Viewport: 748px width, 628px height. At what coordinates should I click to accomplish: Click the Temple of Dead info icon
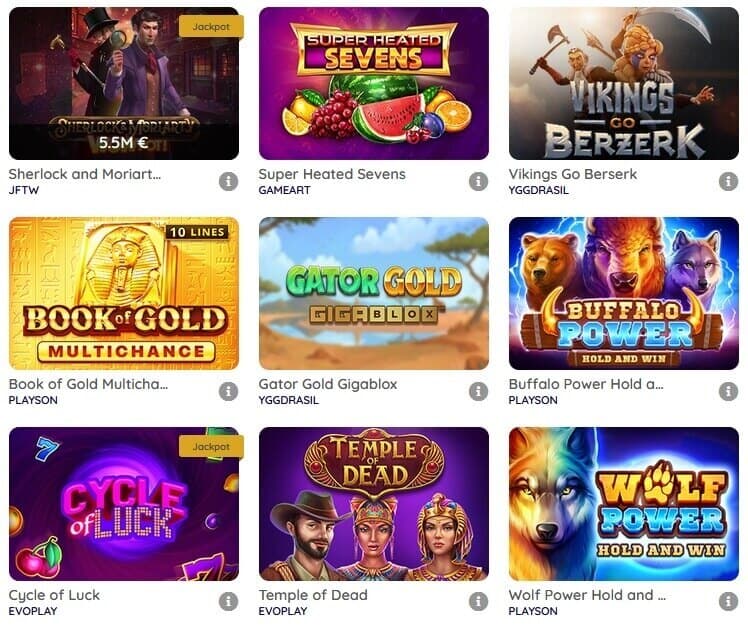coord(478,601)
